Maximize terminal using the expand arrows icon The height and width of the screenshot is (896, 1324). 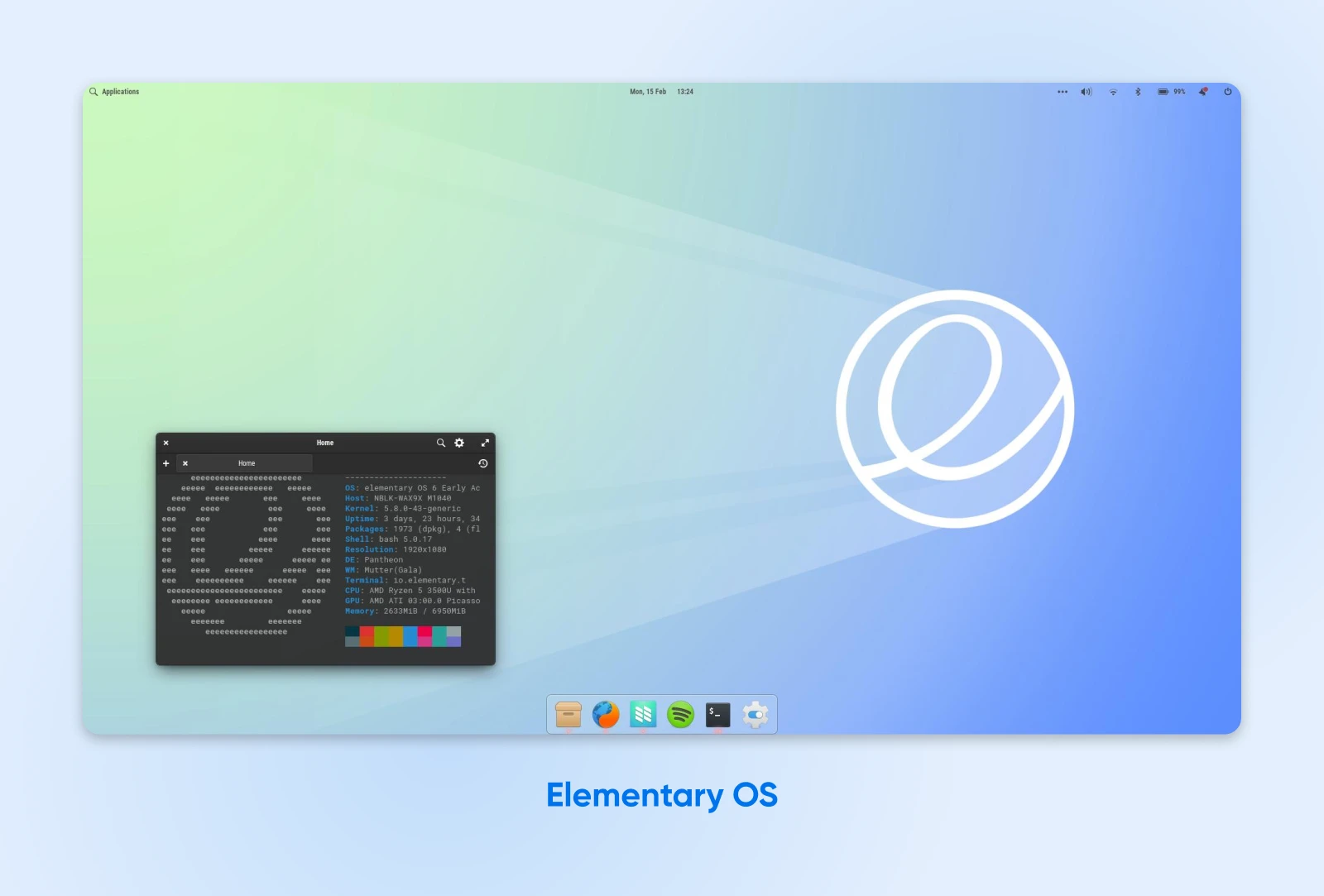(x=485, y=443)
